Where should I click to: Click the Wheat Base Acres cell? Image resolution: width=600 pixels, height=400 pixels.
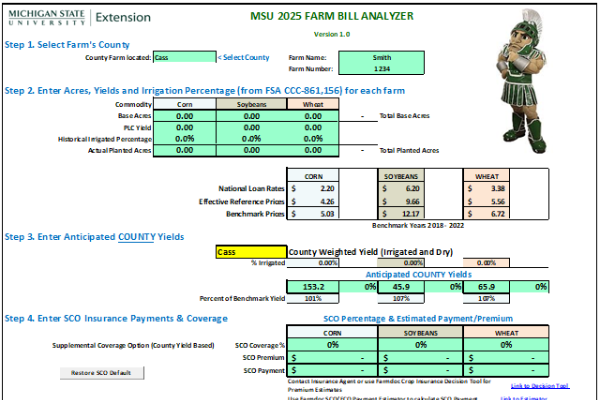point(313,116)
